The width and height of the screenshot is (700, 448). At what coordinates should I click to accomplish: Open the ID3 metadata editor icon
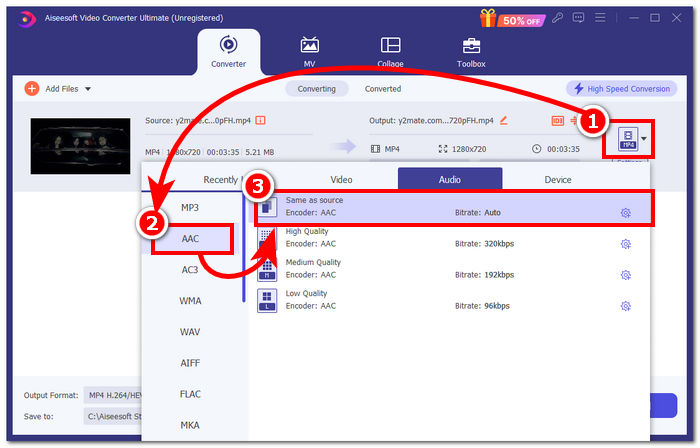click(558, 120)
